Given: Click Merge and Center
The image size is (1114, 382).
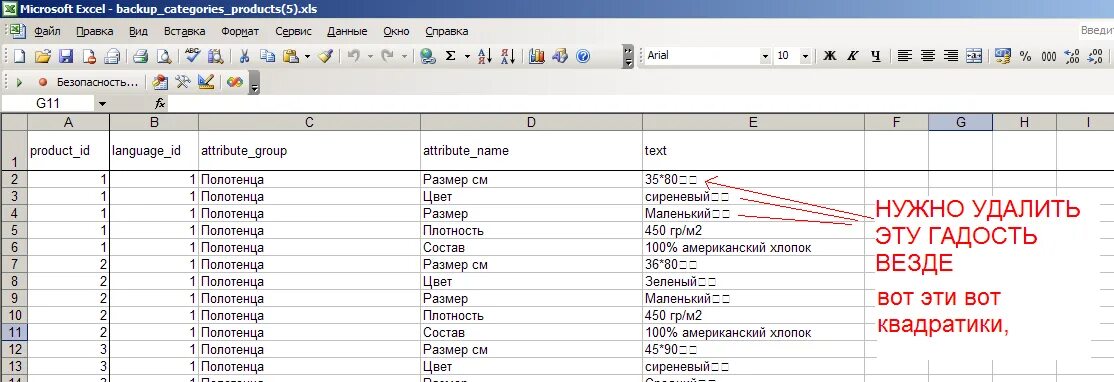Looking at the screenshot, I should pyautogui.click(x=973, y=56).
